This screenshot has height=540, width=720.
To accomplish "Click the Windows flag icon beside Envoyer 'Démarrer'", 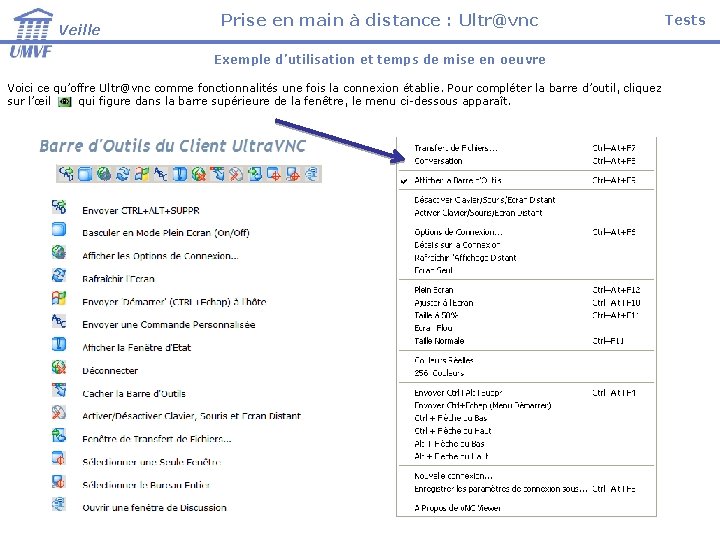I will point(59,298).
